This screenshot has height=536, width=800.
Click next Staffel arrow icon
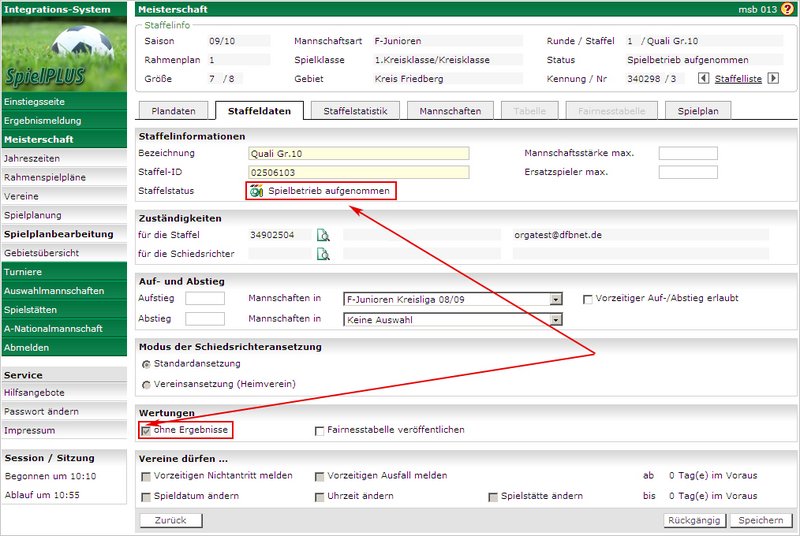[772, 78]
